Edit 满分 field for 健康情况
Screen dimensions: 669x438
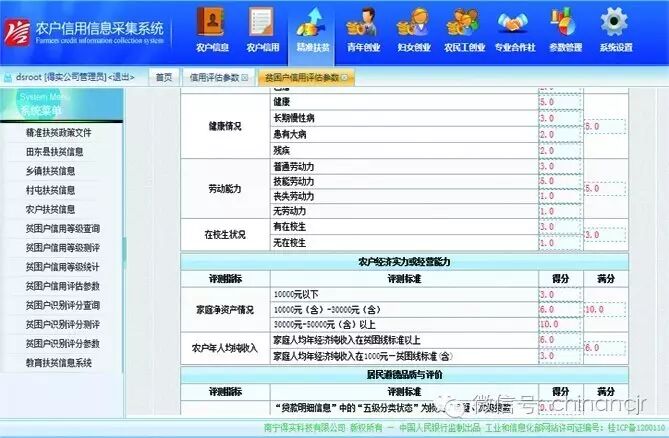[605, 126]
